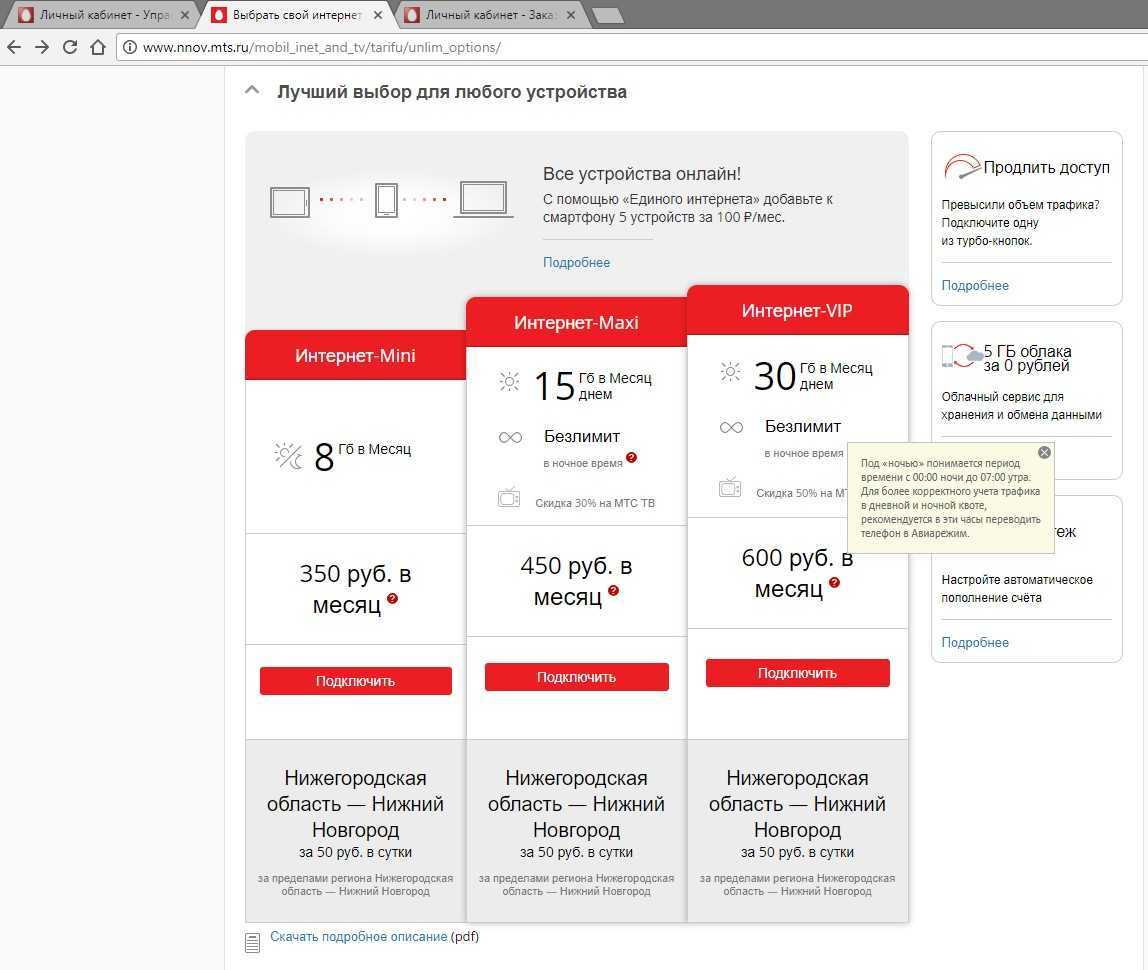This screenshot has width=1148, height=970.
Task: Go back to the previous page
Action: pos(14,48)
